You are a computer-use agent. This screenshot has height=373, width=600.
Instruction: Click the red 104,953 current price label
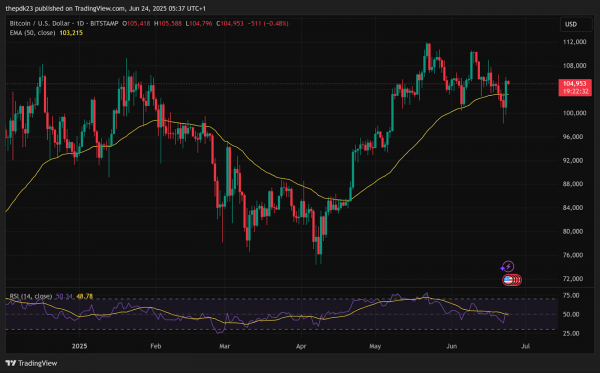tap(575, 83)
